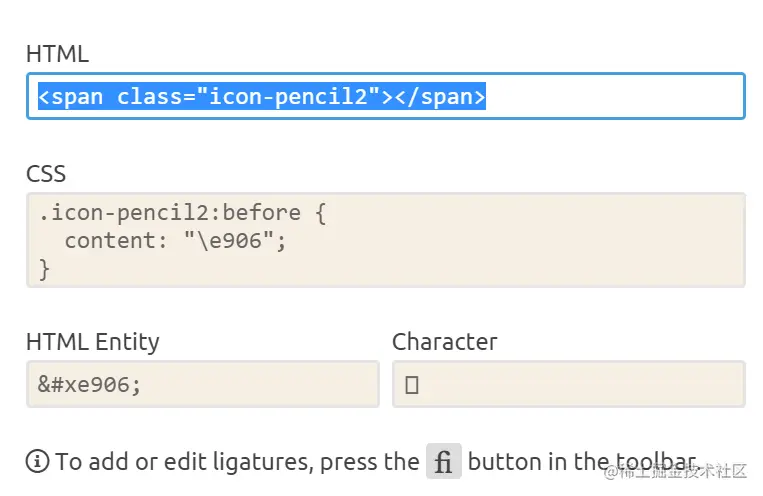Click the content "\e906" CSS line
The height and width of the screenshot is (496, 763).
pyautogui.click(x=175, y=241)
